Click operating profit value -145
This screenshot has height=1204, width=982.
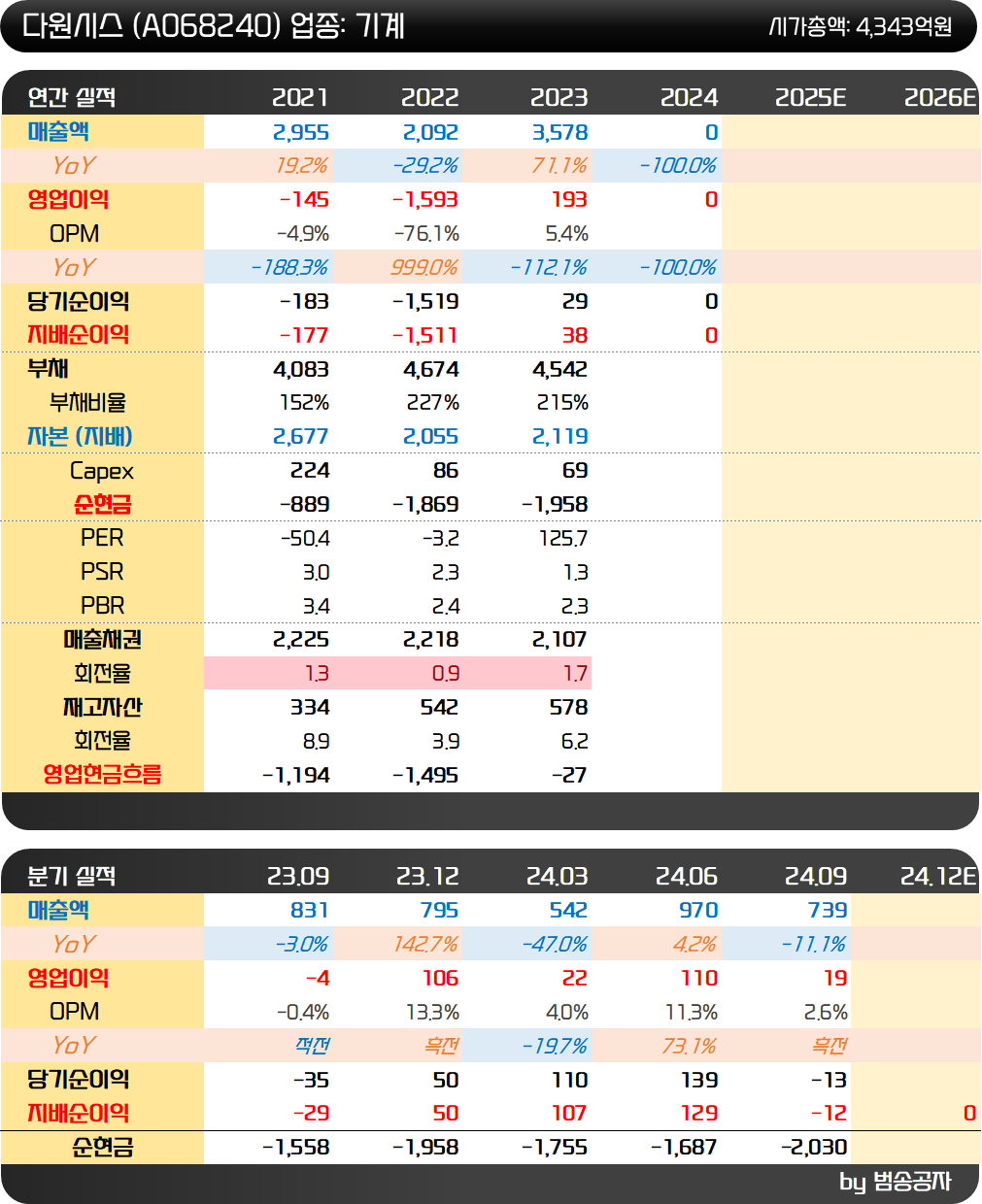coord(304,200)
